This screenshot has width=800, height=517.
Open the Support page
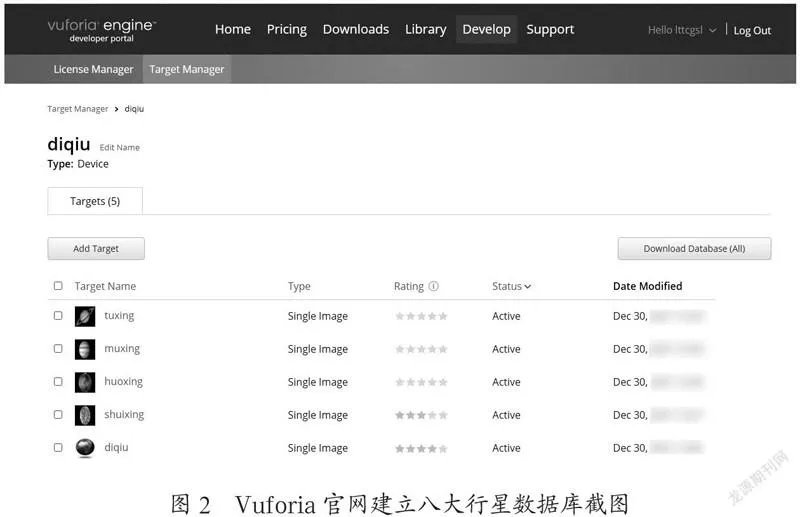[x=550, y=30]
